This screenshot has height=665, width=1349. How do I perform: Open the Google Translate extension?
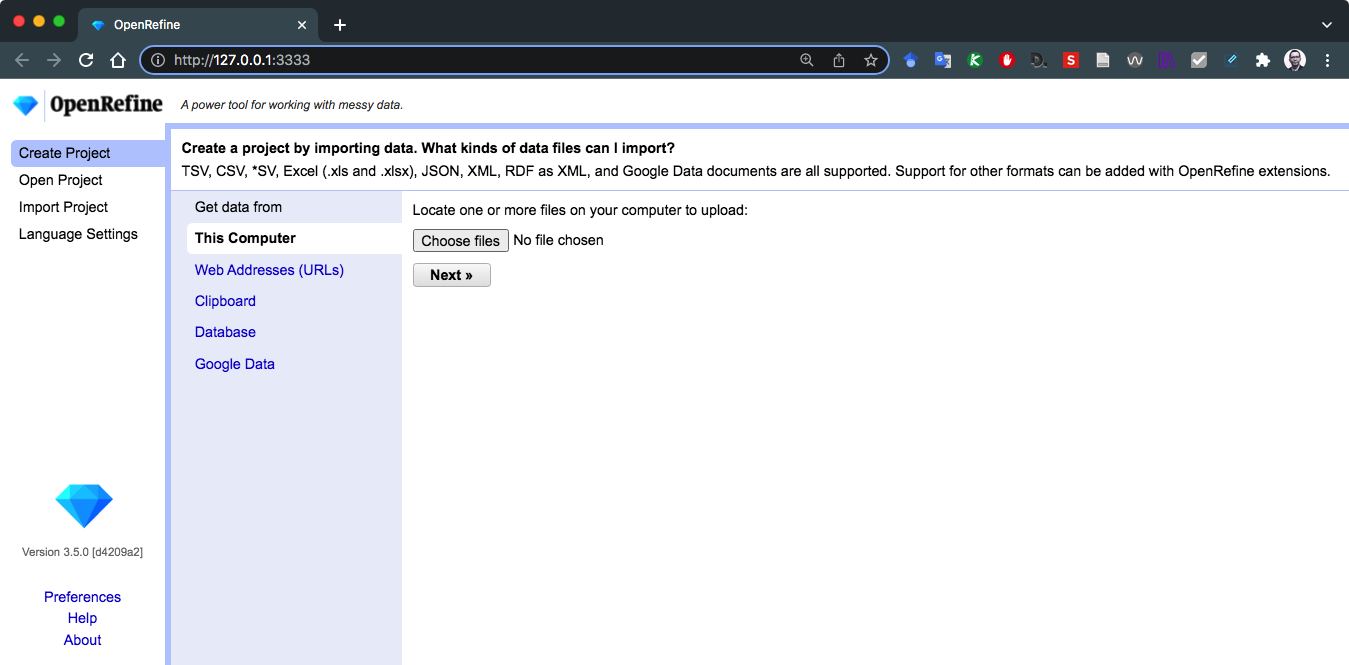(x=942, y=60)
